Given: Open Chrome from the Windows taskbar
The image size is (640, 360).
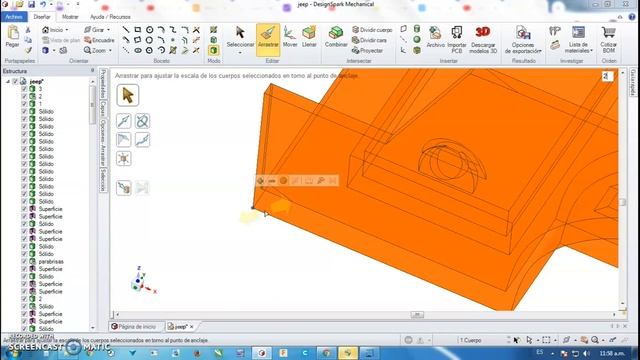Looking at the screenshot, I should (326, 353).
